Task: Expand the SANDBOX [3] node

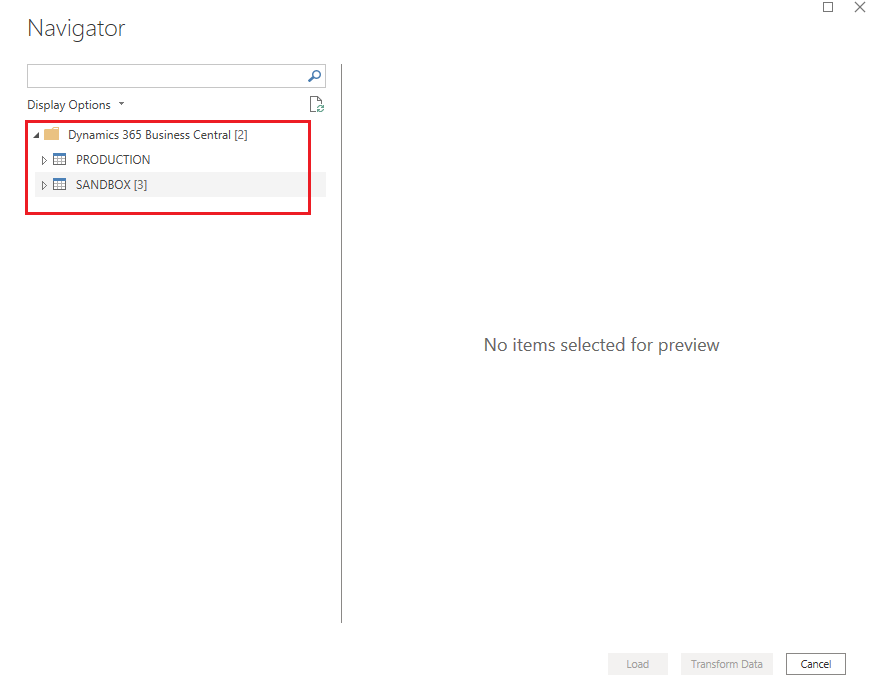Action: click(44, 185)
